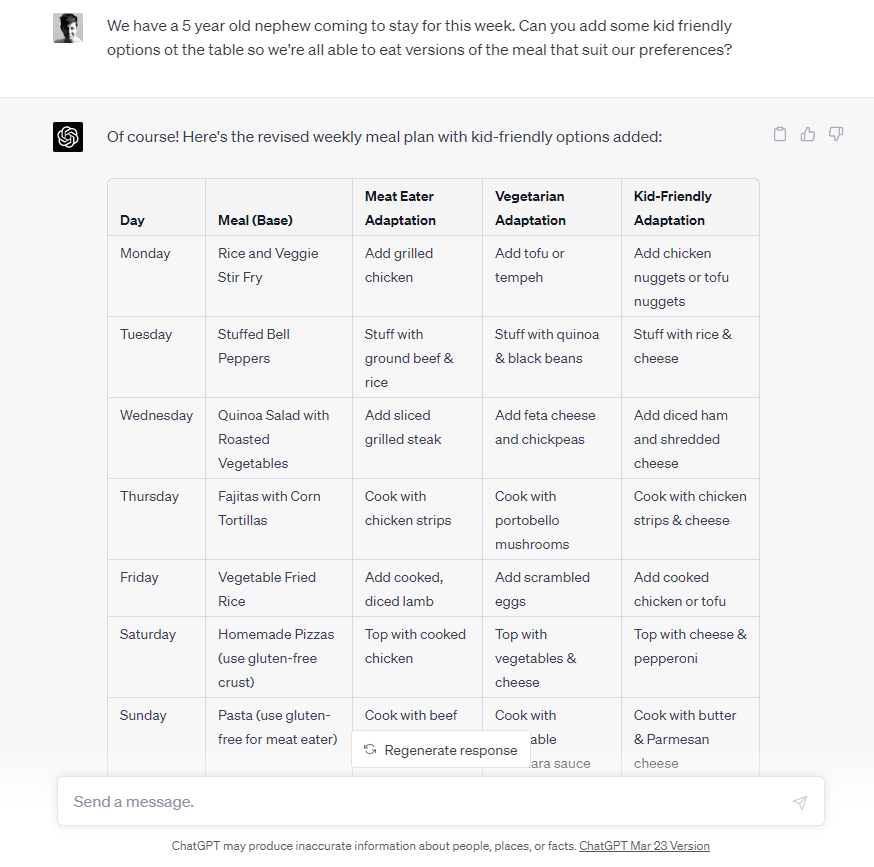
Task: Click the Meat Eater Adaptation column header
Action: 417,208
